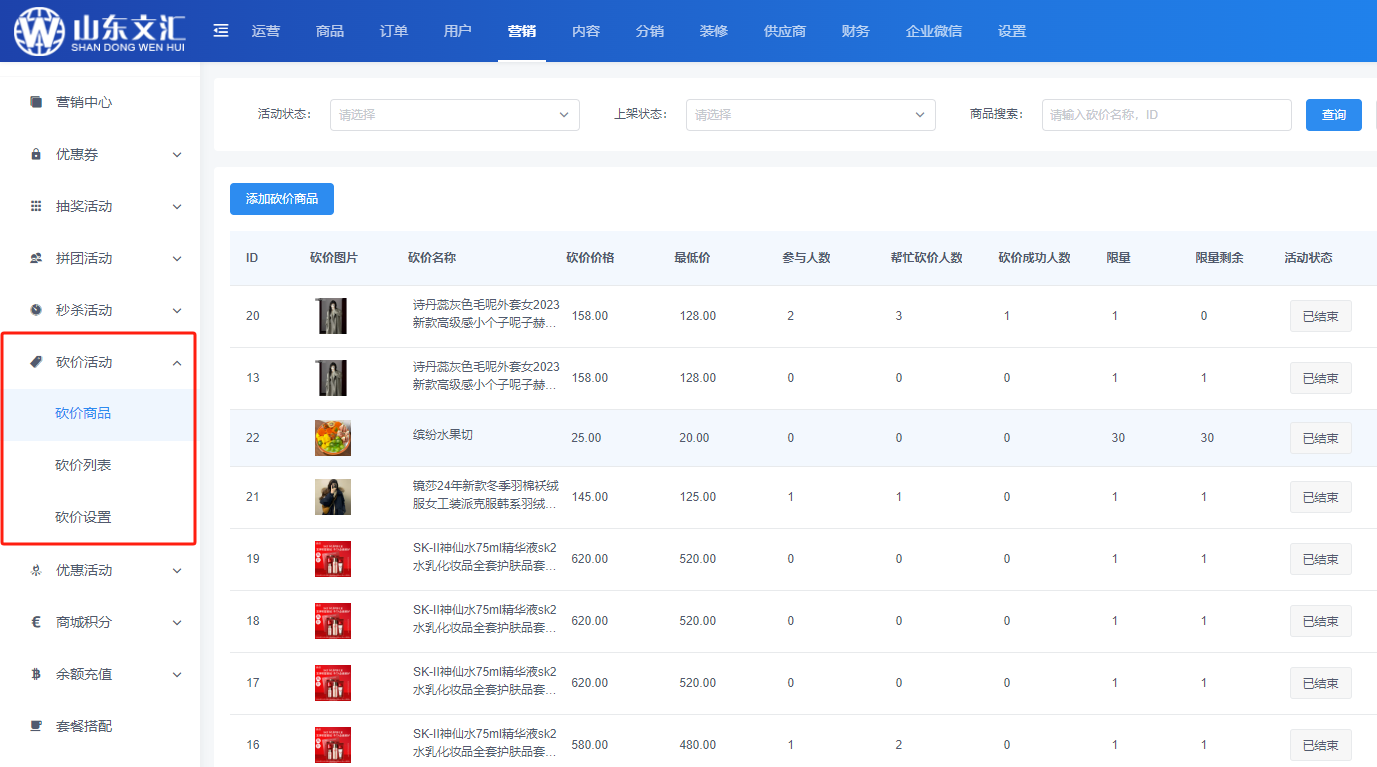This screenshot has width=1377, height=767.
Task: Open the jacket thumbnail for ID 21
Action: pos(332,497)
